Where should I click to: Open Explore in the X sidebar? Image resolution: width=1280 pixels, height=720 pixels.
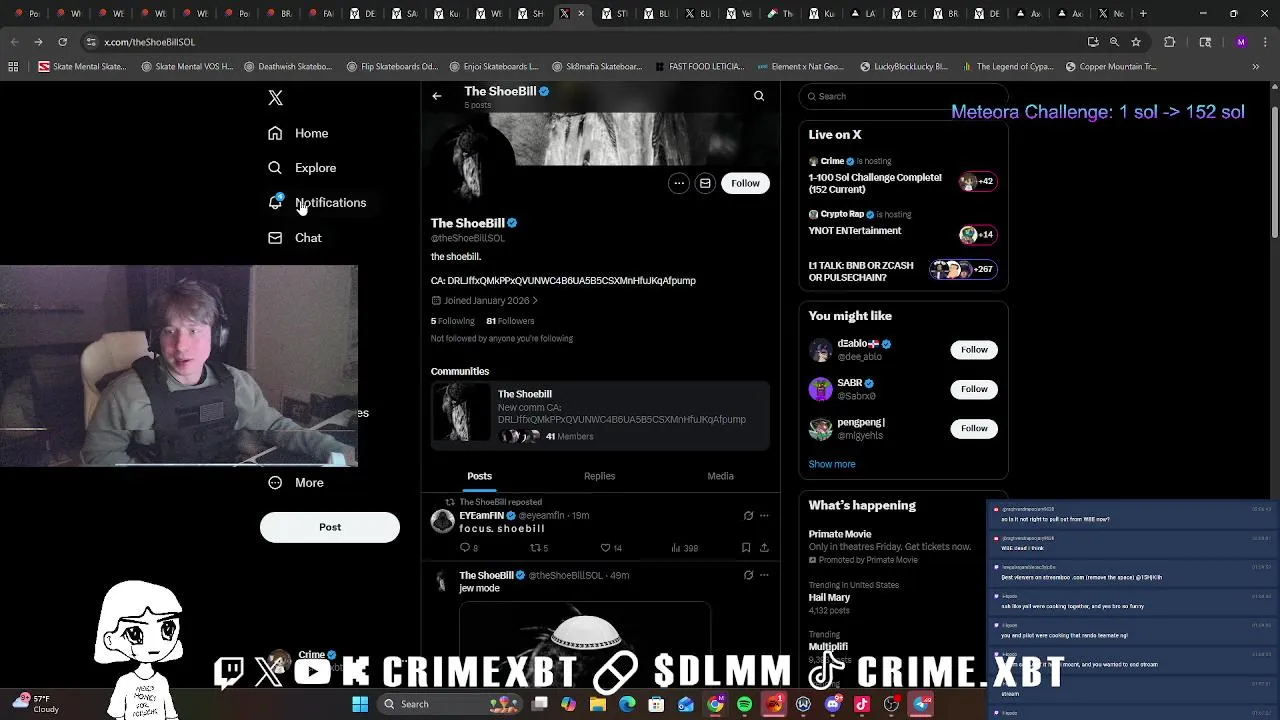point(302,168)
